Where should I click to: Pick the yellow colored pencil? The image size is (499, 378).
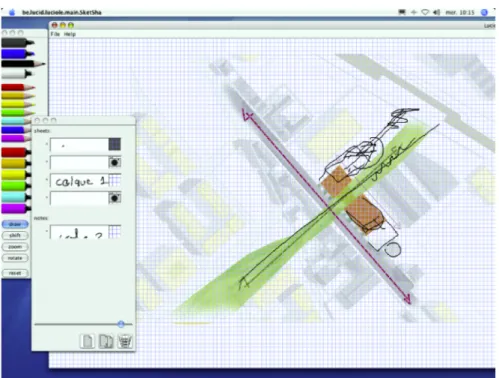tap(18, 104)
